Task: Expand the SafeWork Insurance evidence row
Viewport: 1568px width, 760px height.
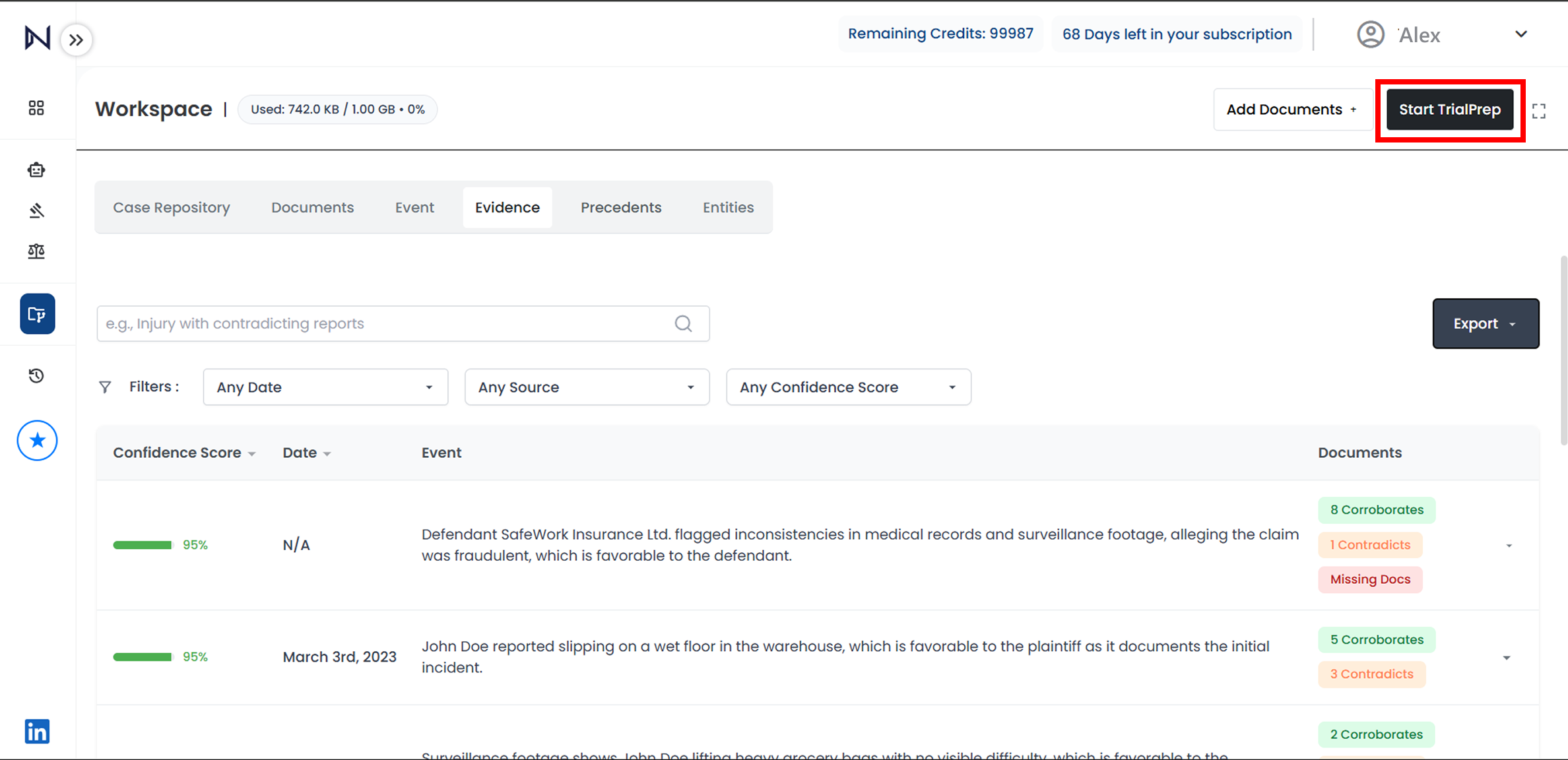Action: [x=1509, y=546]
